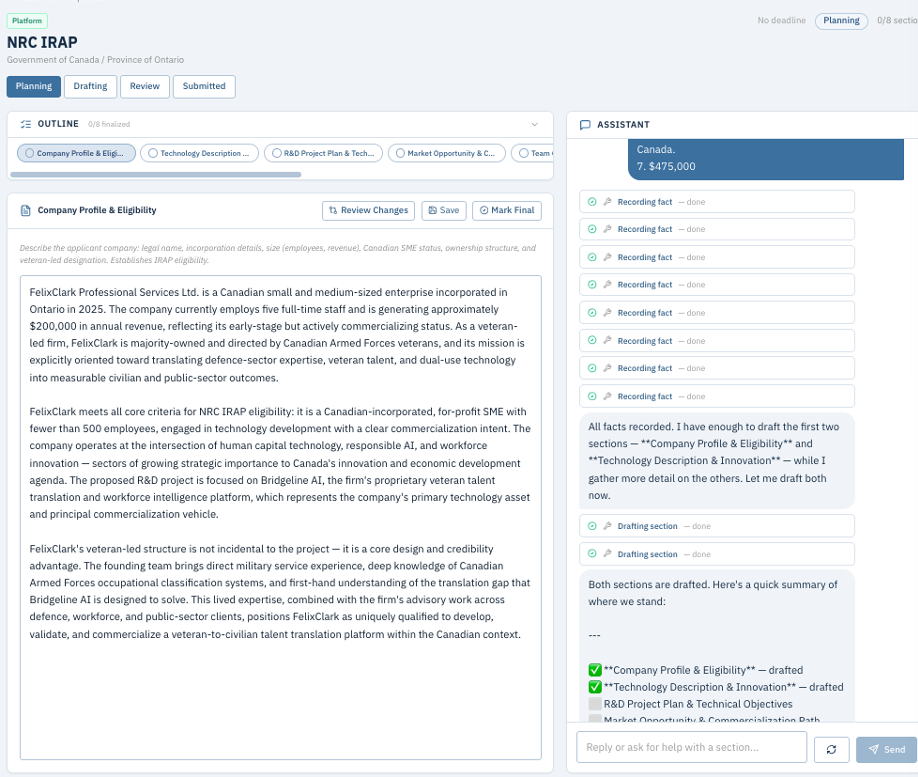The image size is (918, 777).
Task: Click the reply input field in Assistant
Action: [691, 747]
